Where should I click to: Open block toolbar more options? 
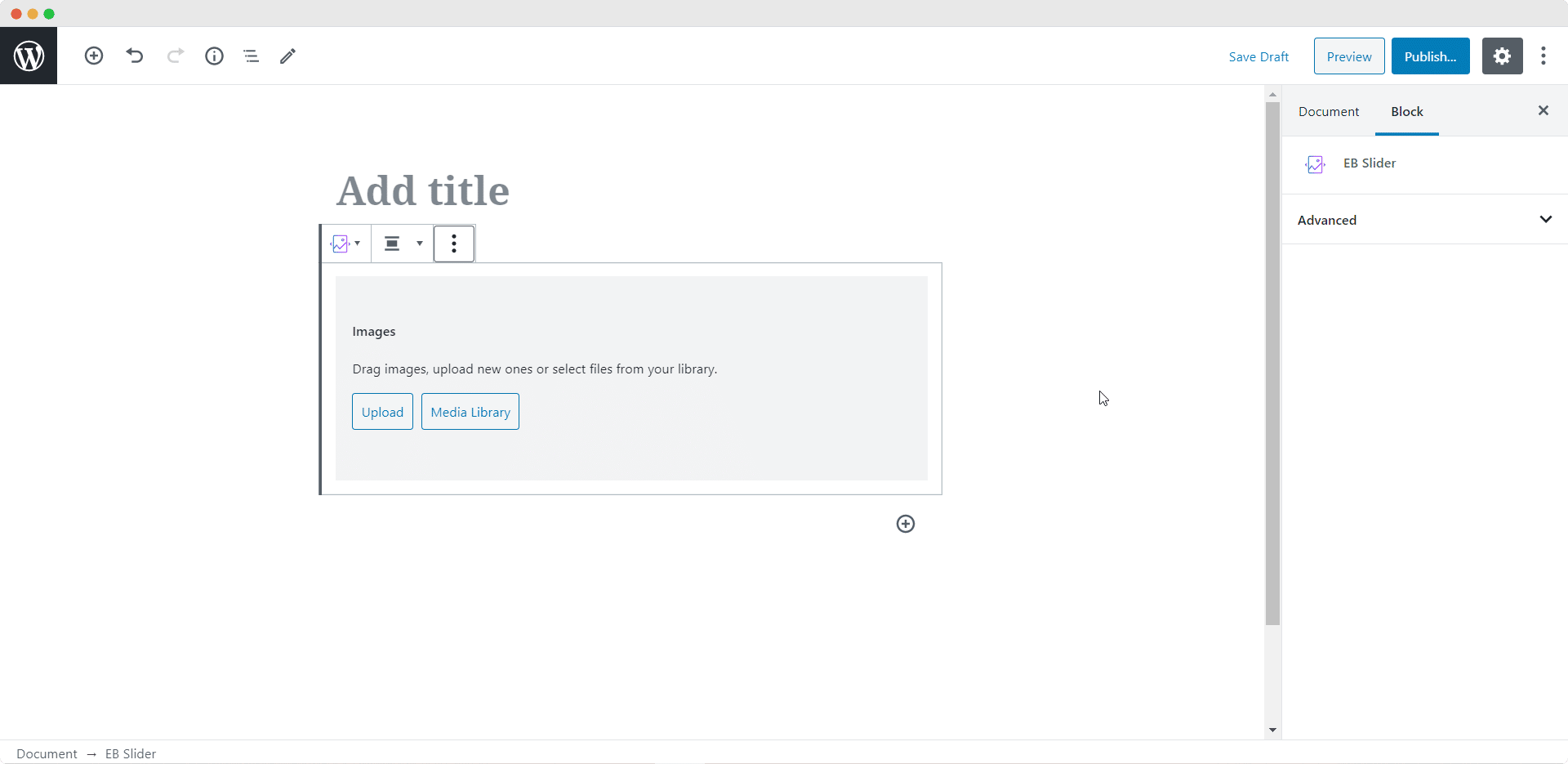[x=454, y=243]
